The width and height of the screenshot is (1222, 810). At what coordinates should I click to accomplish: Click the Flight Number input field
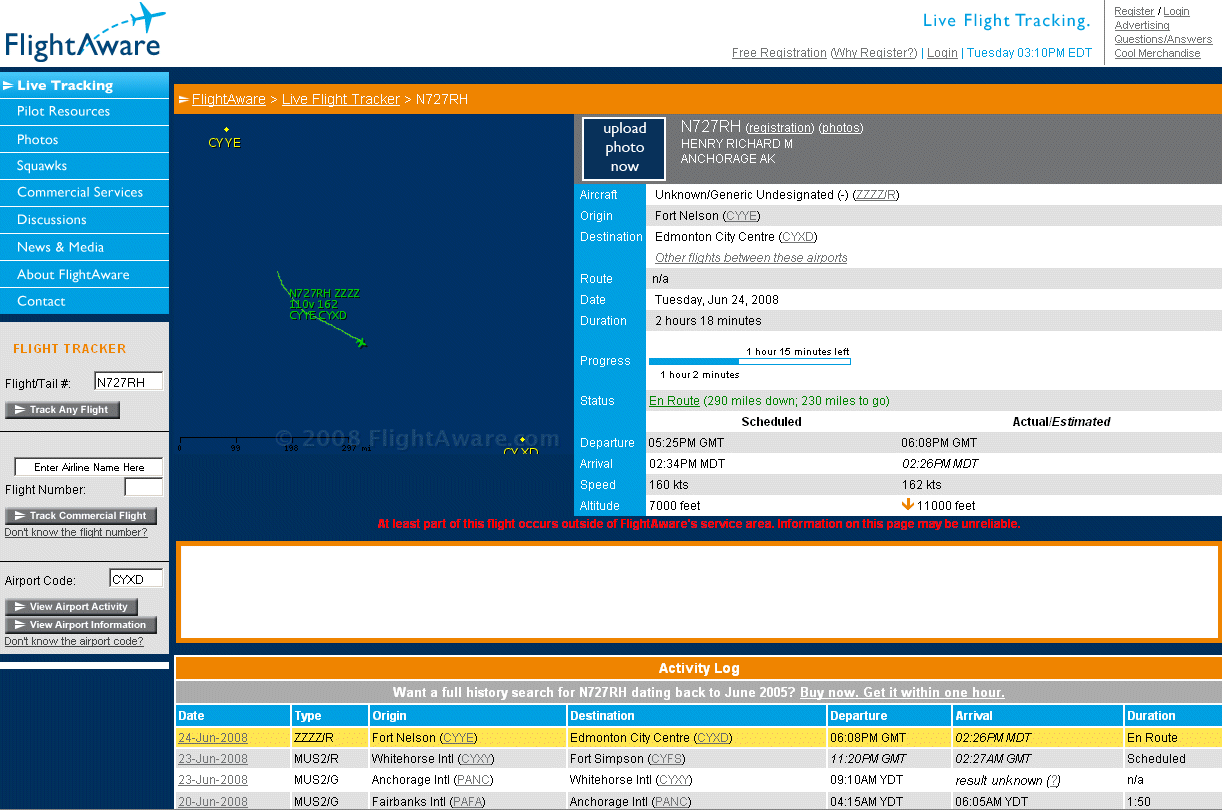point(144,488)
